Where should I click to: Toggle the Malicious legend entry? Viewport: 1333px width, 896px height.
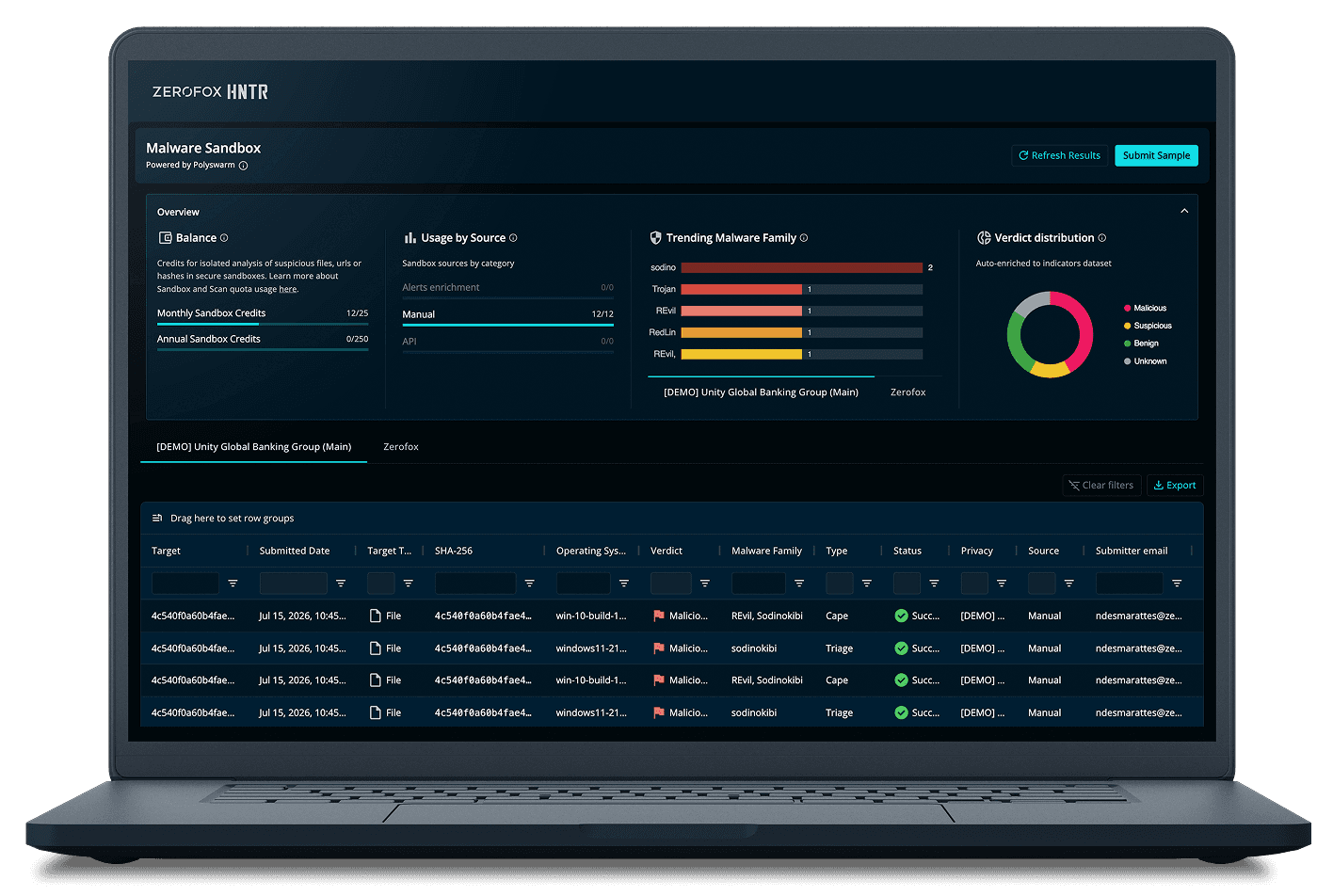1145,309
